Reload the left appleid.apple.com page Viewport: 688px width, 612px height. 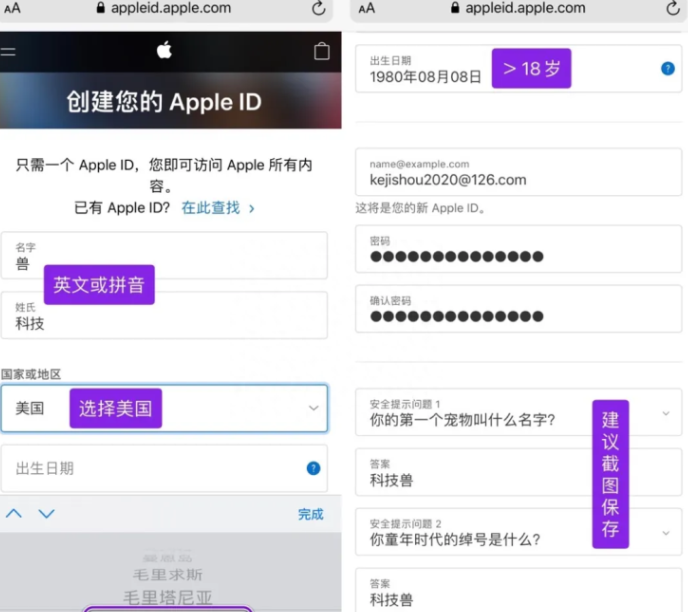[319, 8]
